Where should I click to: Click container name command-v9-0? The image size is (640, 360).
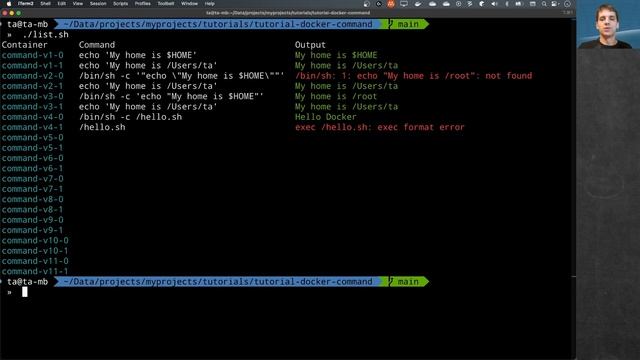(32, 220)
